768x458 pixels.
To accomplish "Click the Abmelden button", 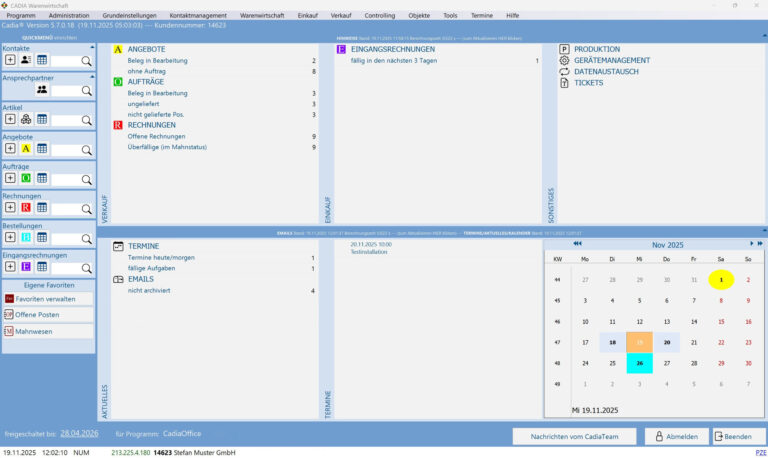I will tap(675, 436).
